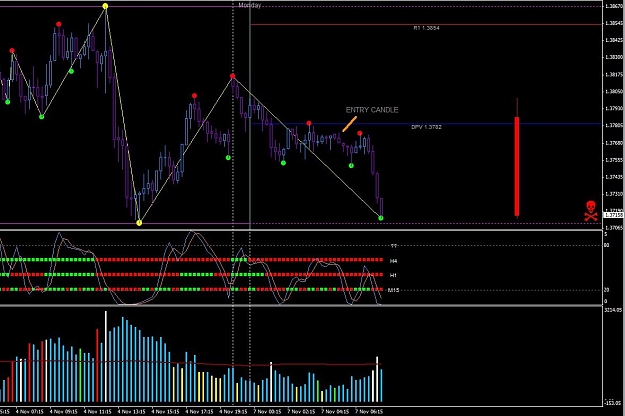Select the H4 trend row label

(393, 261)
